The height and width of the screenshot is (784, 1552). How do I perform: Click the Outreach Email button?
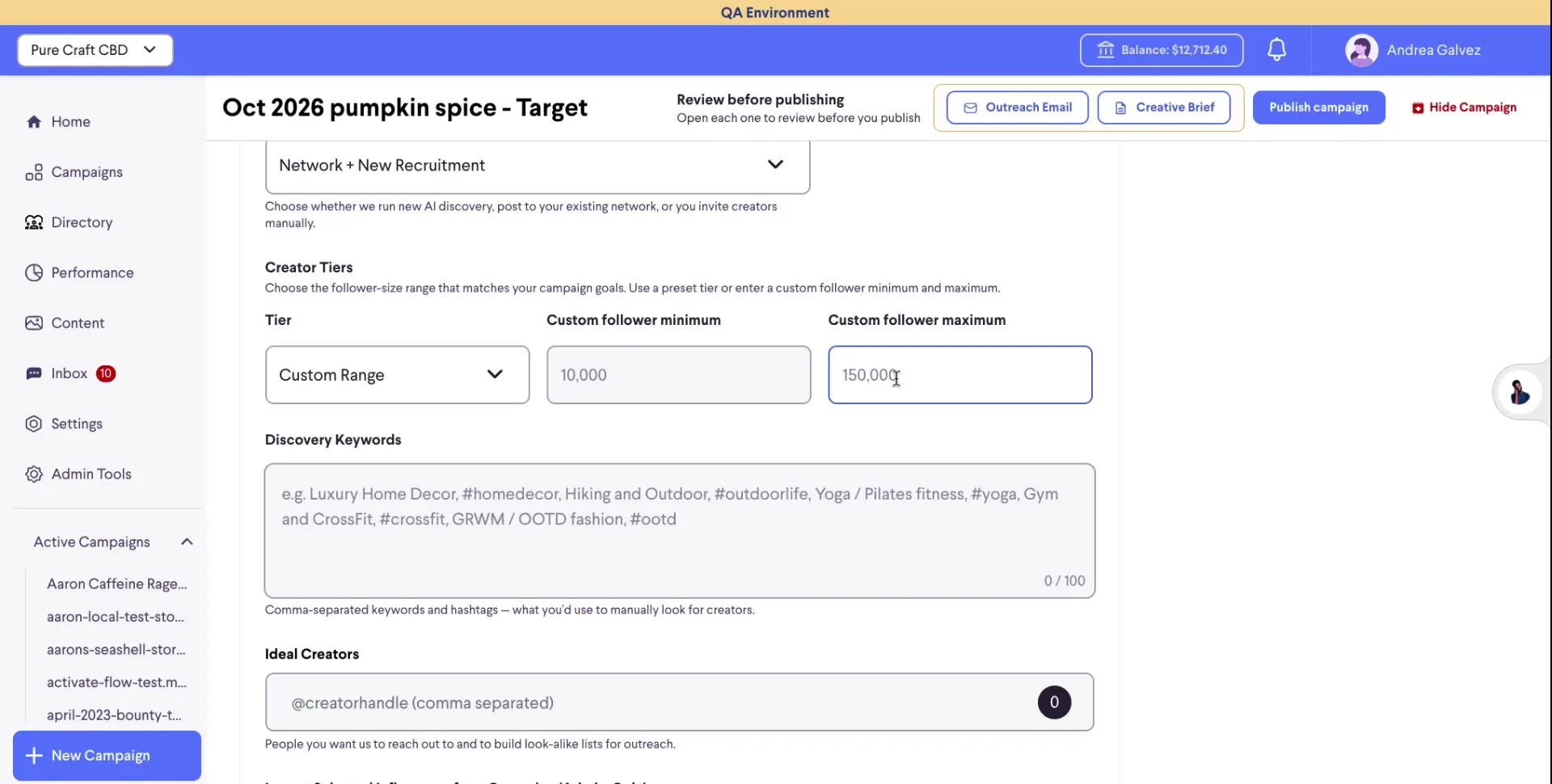click(x=1017, y=107)
